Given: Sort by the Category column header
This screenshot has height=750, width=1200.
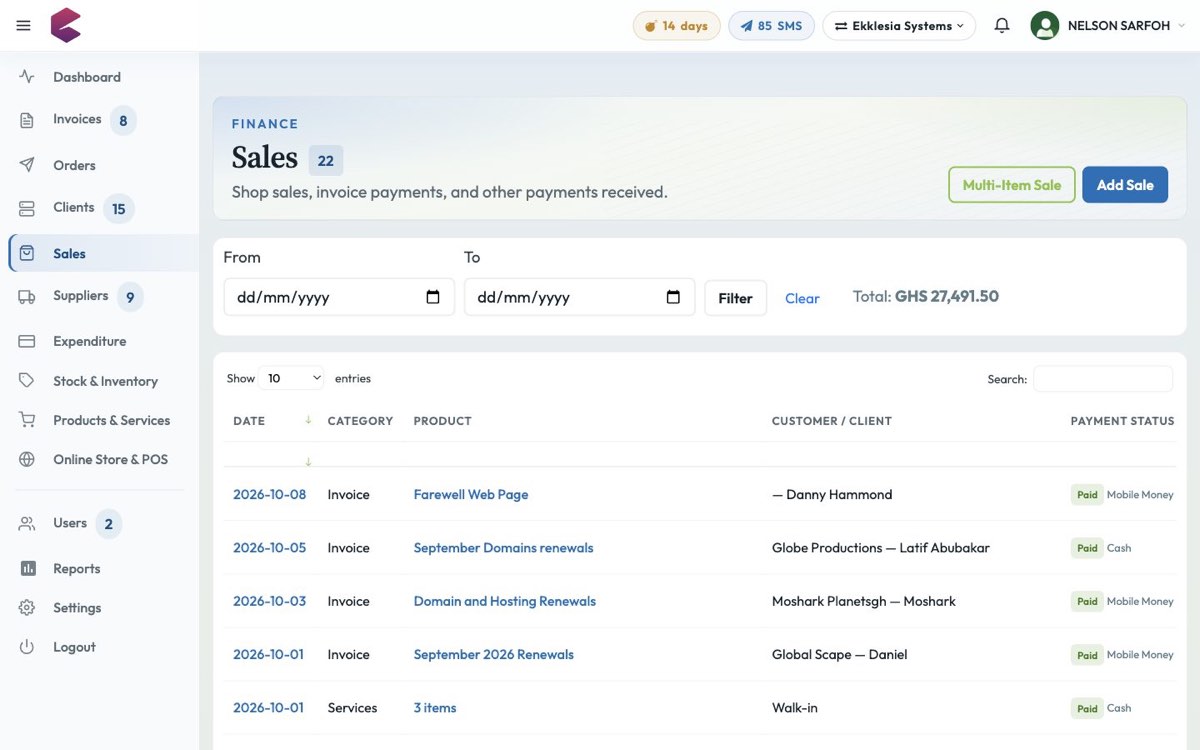Looking at the screenshot, I should tap(360, 421).
